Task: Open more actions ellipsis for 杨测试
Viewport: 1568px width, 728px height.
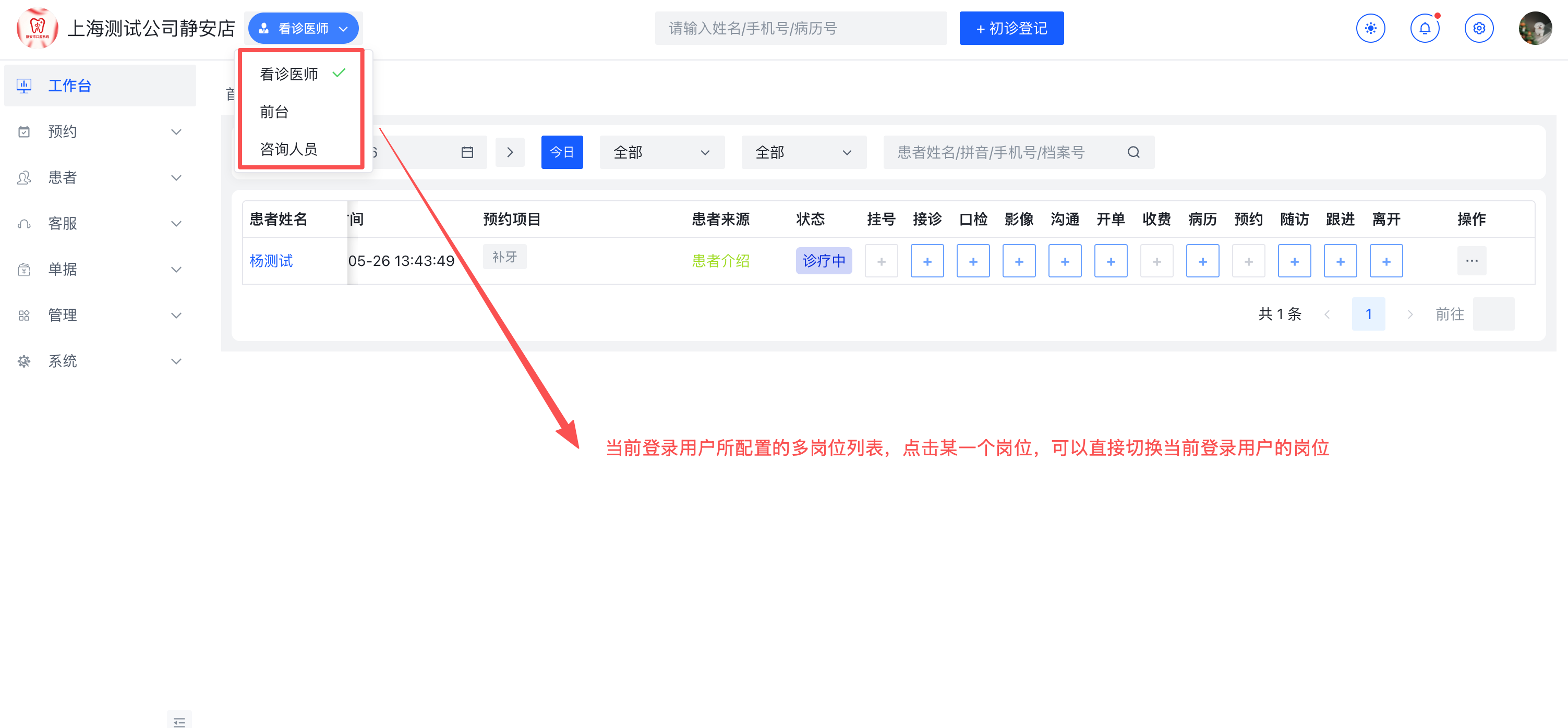Action: 1471,261
